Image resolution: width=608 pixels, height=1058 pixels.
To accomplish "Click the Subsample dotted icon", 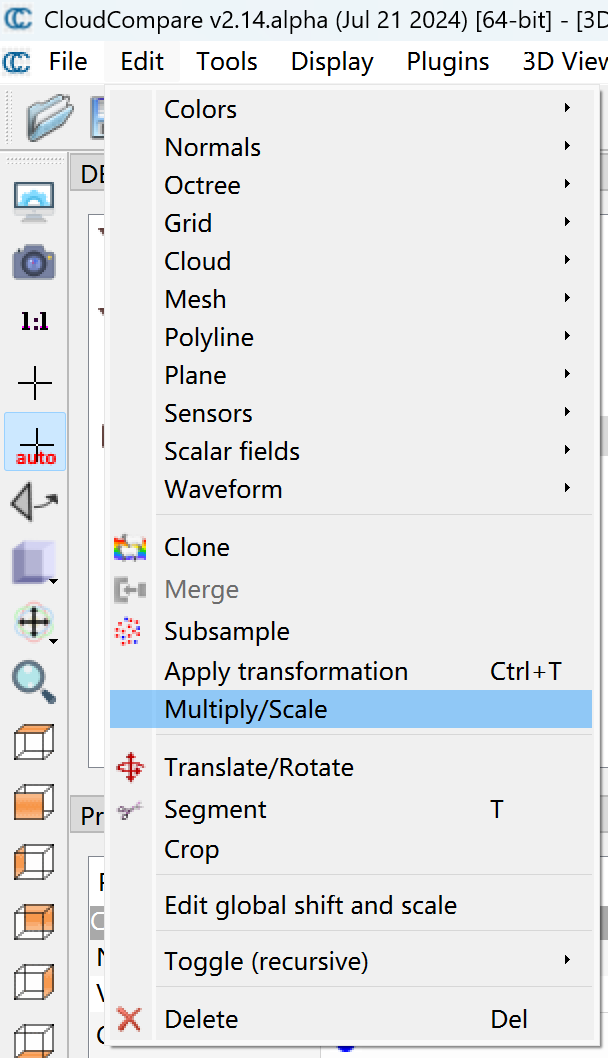I will [x=128, y=632].
